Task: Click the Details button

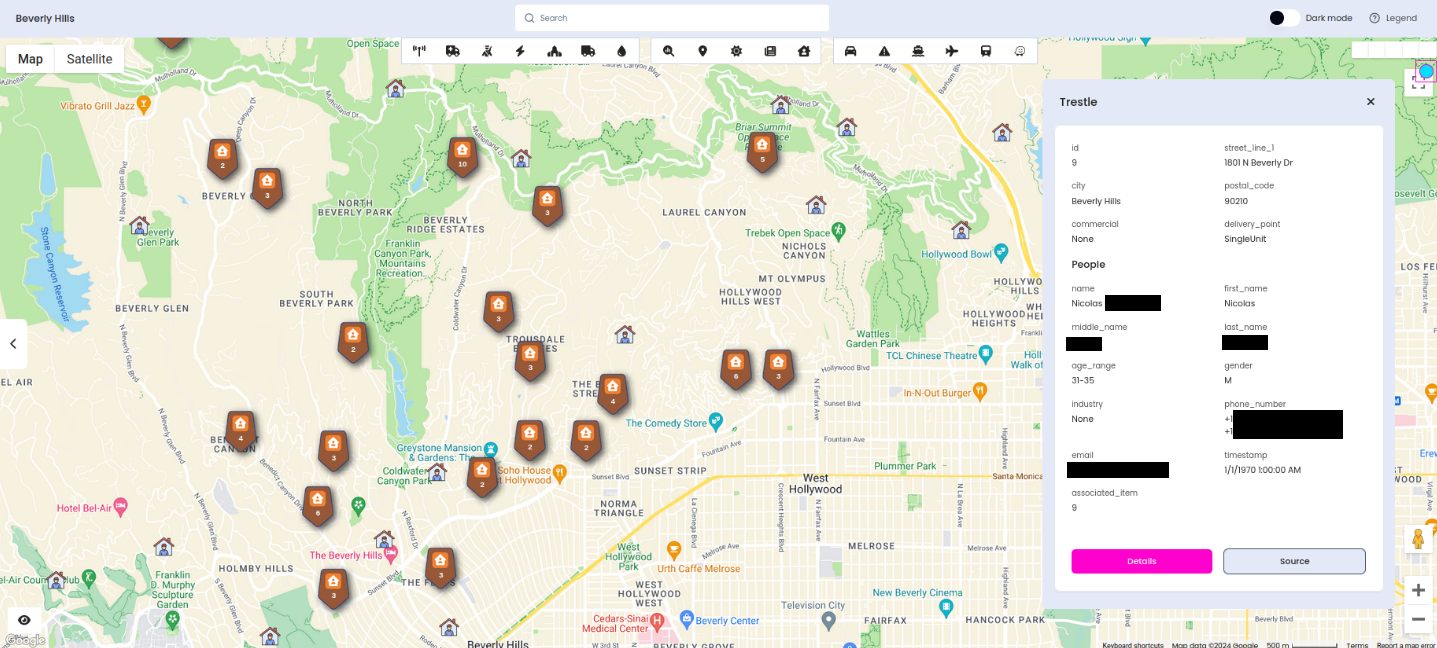Action: (1141, 561)
